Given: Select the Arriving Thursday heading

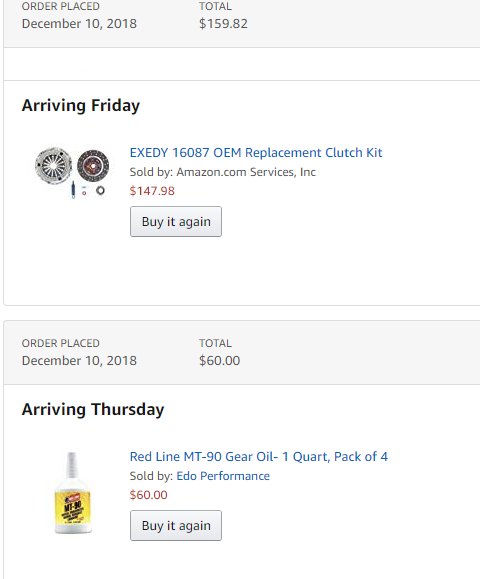Looking at the screenshot, I should point(93,410).
